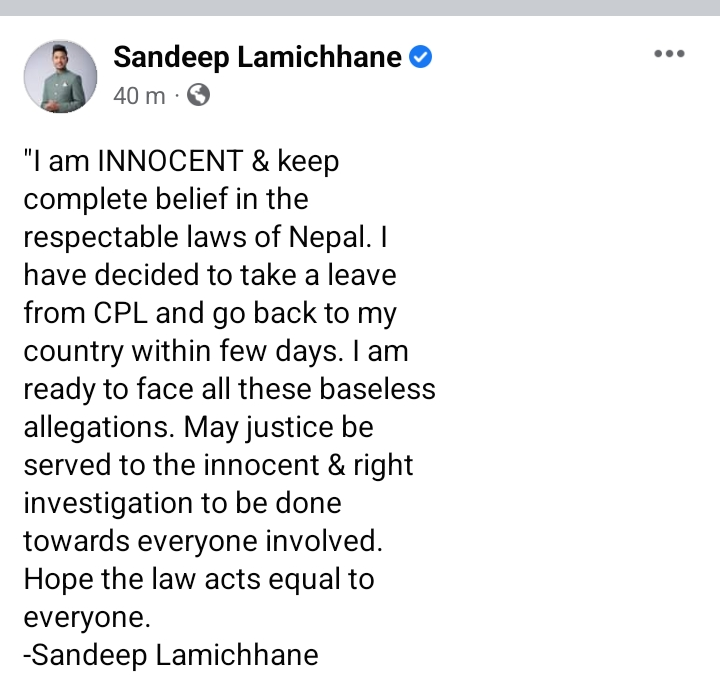Open the three-dot post options menu

[669, 55]
